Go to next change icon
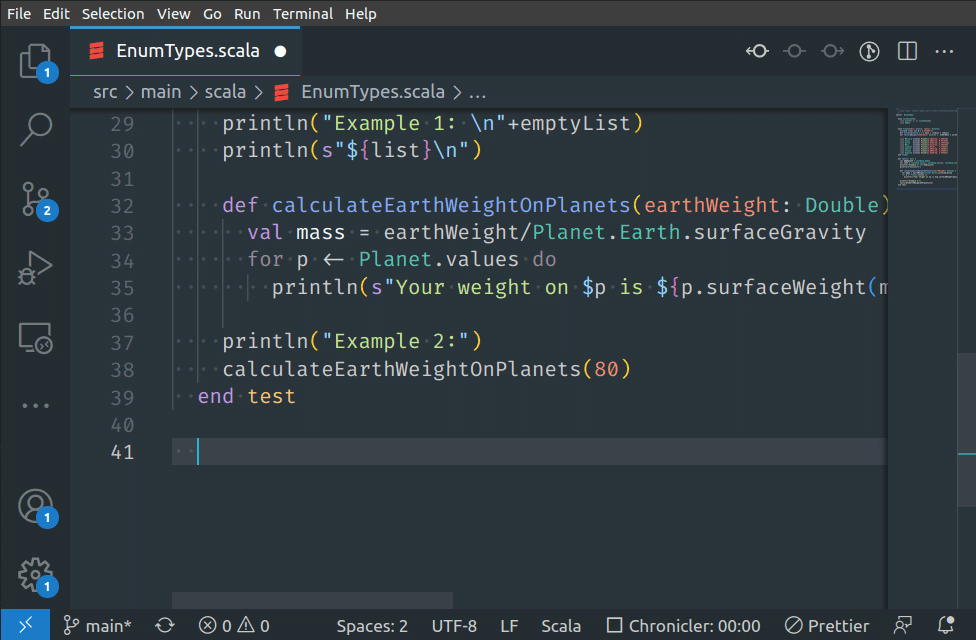Screen dimensions: 976x640 coord(832,51)
